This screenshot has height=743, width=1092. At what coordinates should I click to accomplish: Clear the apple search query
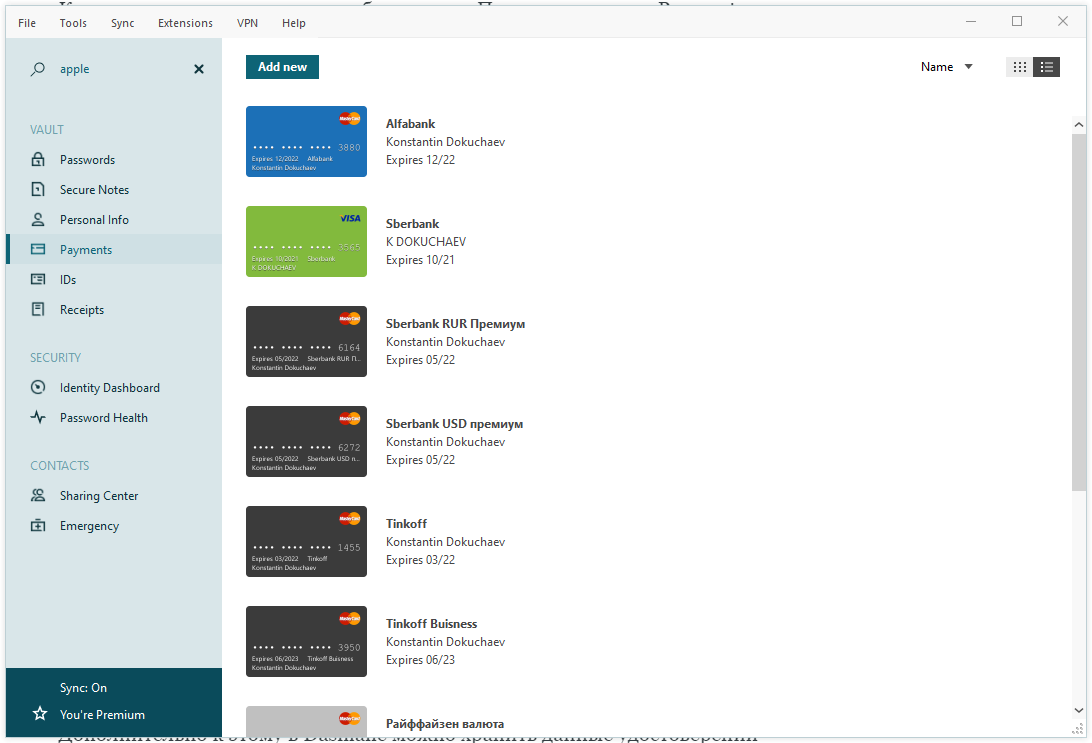(x=199, y=69)
